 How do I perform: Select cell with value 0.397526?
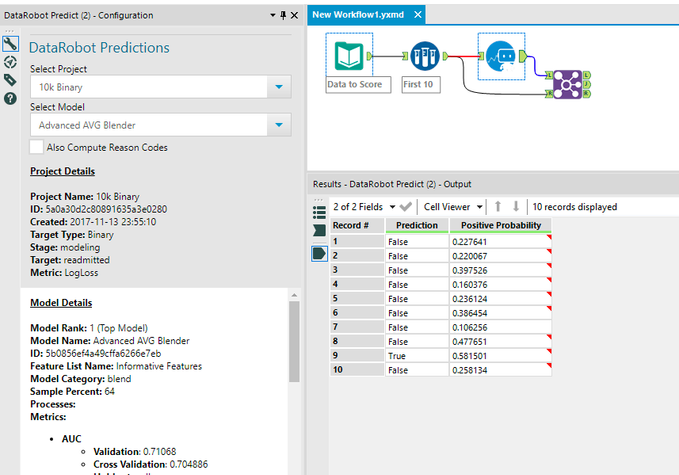coord(501,270)
